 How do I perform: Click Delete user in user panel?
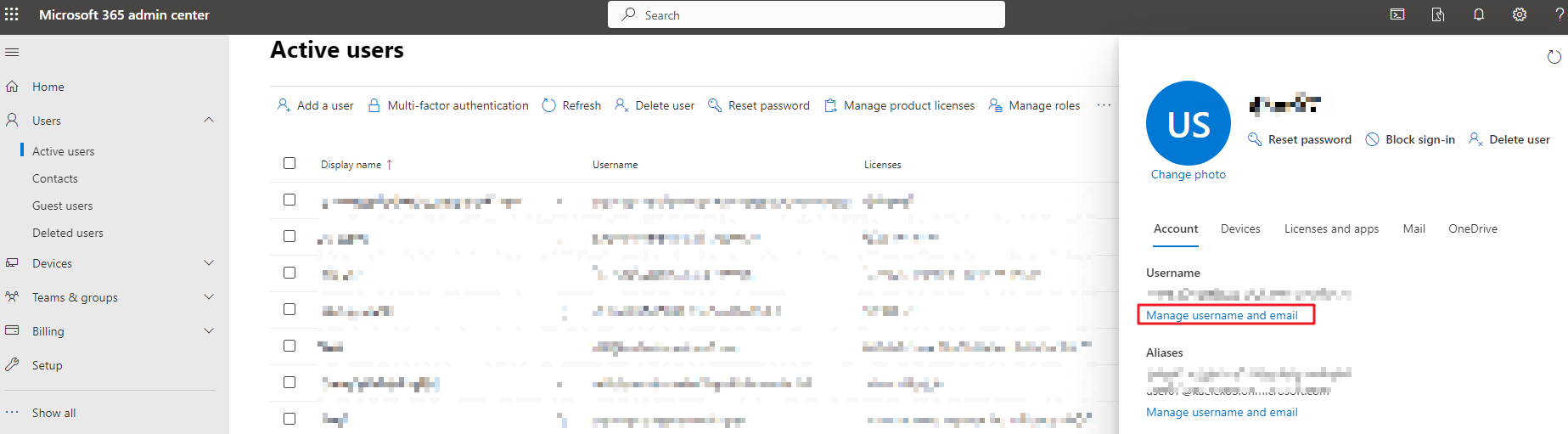1509,139
